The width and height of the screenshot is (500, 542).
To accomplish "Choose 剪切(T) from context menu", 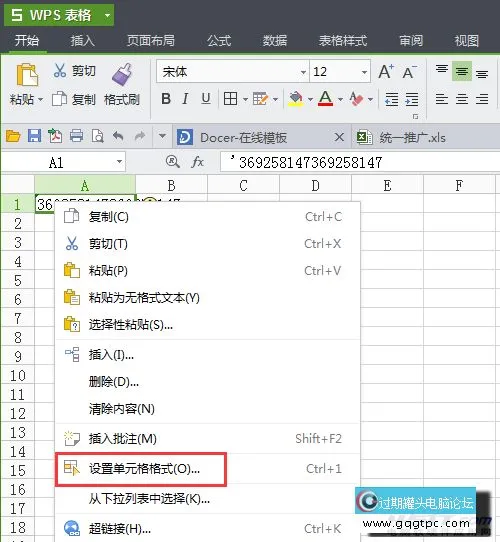I will (x=207, y=244).
